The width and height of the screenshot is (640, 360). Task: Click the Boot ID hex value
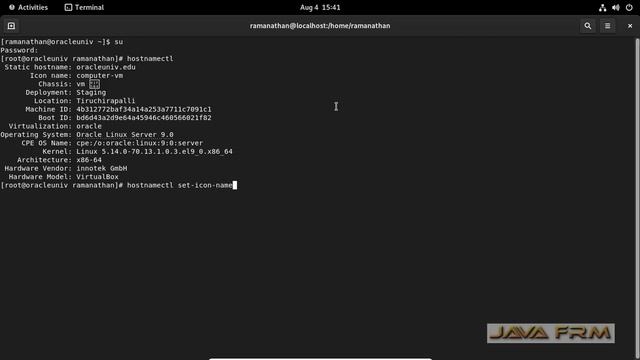point(144,118)
